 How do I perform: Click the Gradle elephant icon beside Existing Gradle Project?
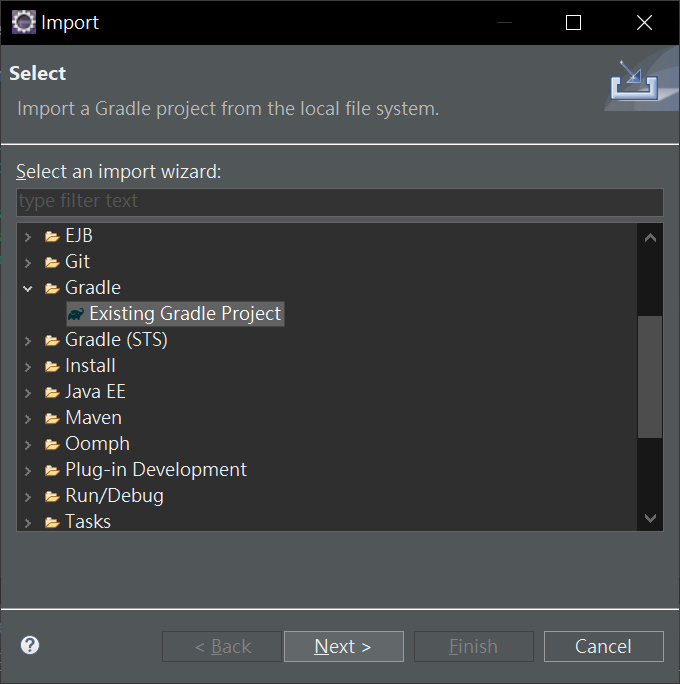click(76, 314)
